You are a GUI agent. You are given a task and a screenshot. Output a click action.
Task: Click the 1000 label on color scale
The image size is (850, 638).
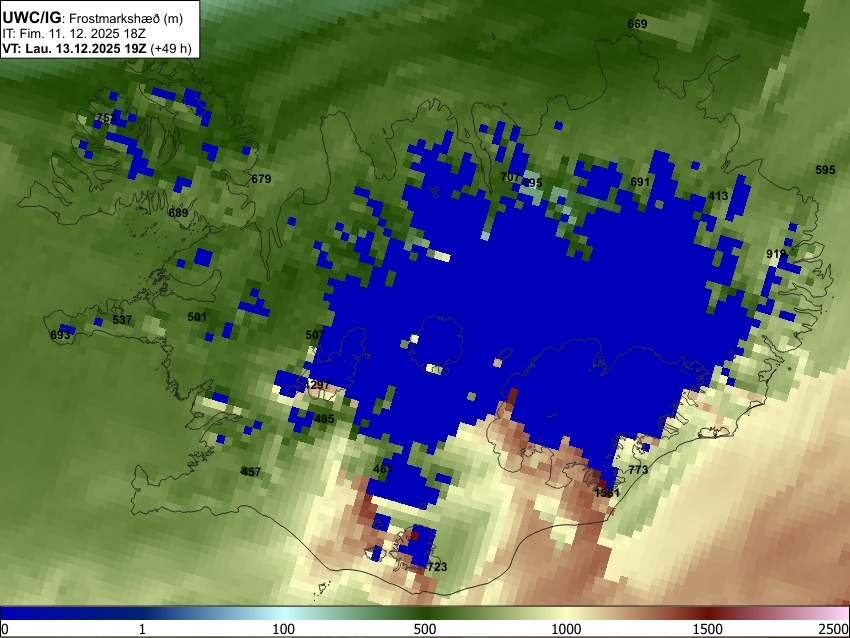pos(566,629)
